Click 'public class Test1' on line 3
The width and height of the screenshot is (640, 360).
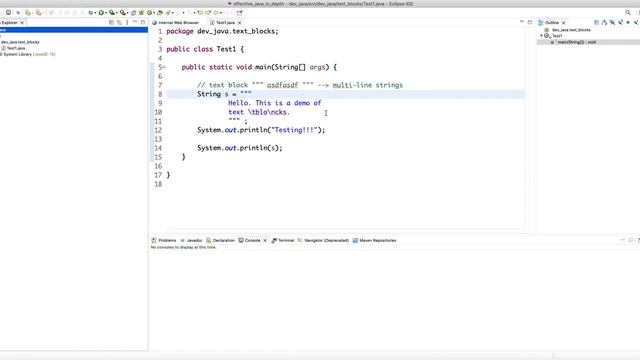point(205,49)
